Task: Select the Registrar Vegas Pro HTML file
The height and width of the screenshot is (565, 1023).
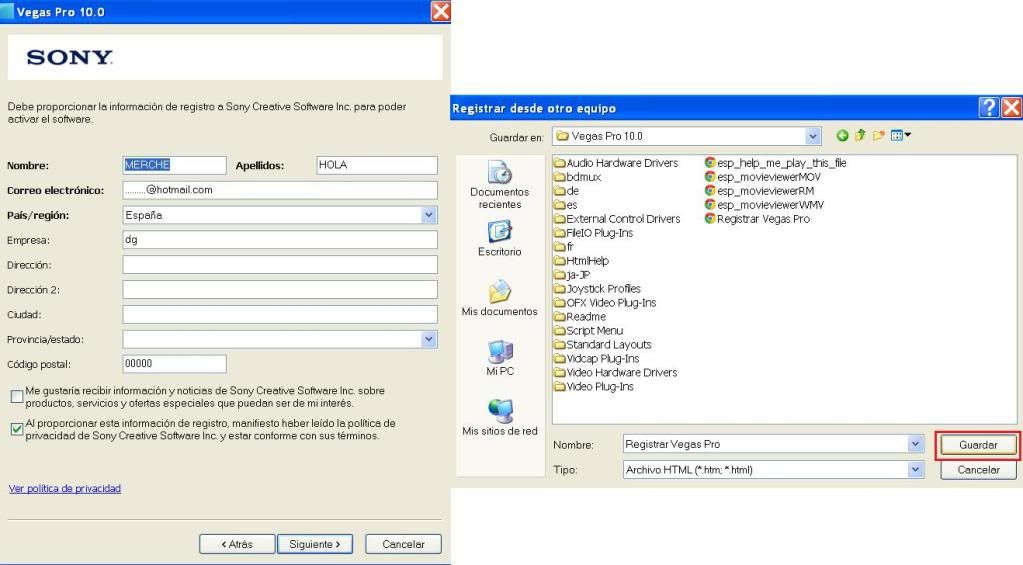Action: click(x=757, y=219)
